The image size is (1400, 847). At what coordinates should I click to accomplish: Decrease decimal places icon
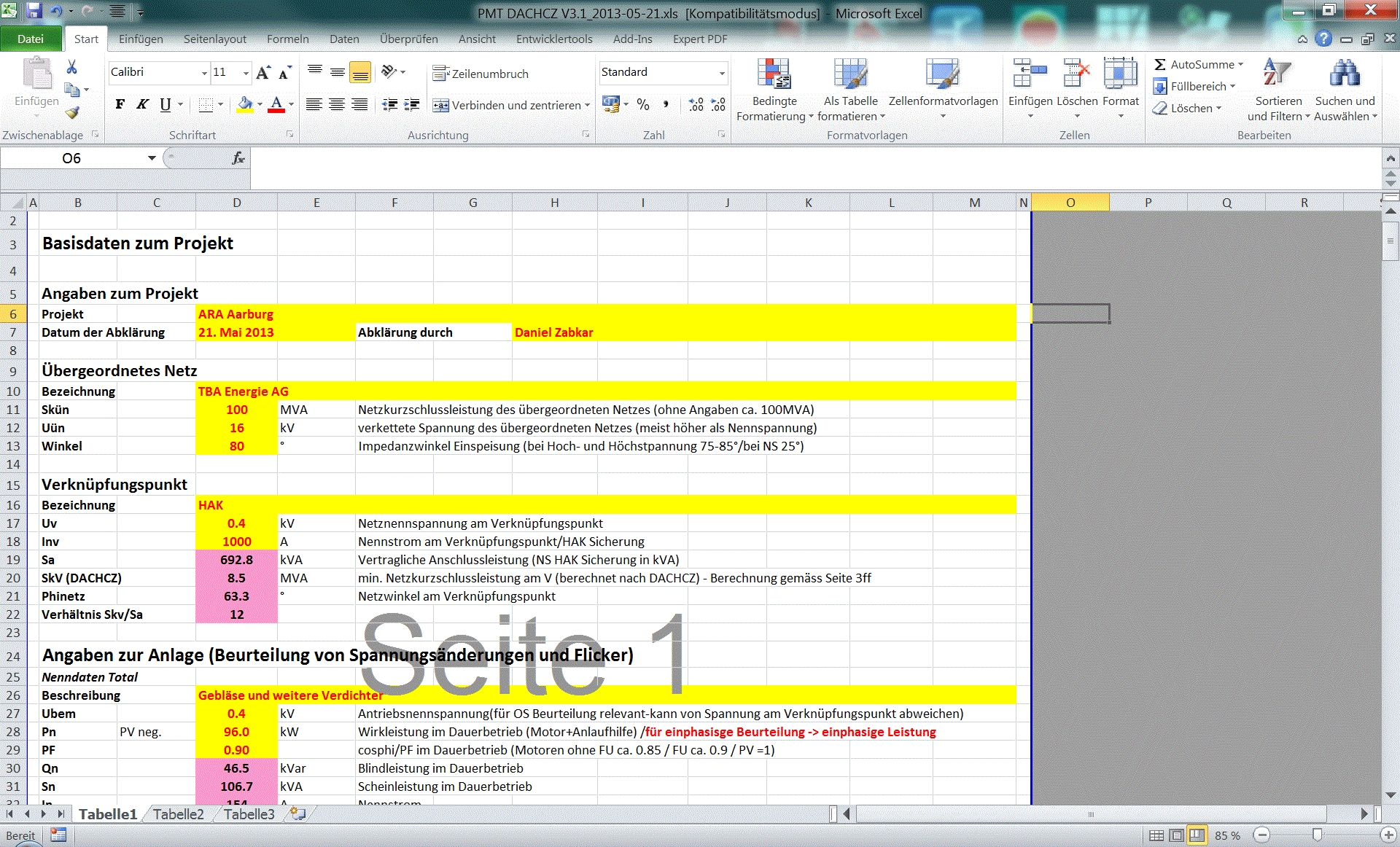pos(718,105)
